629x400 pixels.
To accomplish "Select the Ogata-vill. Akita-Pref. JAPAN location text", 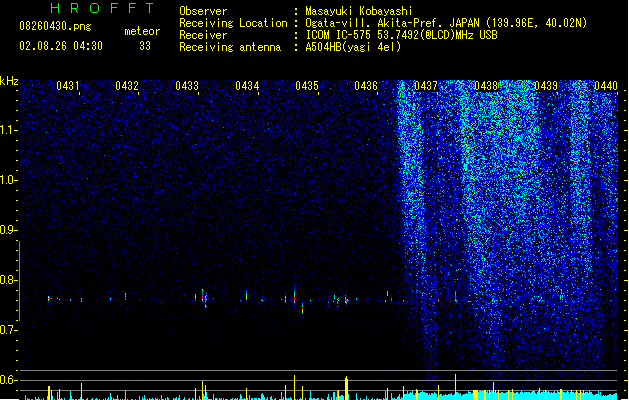I will click(446, 23).
